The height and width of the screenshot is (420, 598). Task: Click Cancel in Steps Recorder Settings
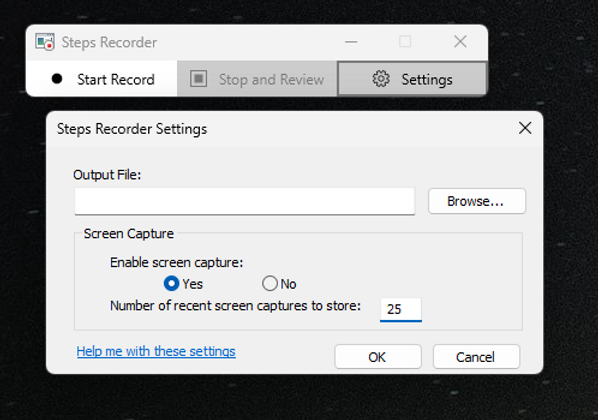[476, 357]
